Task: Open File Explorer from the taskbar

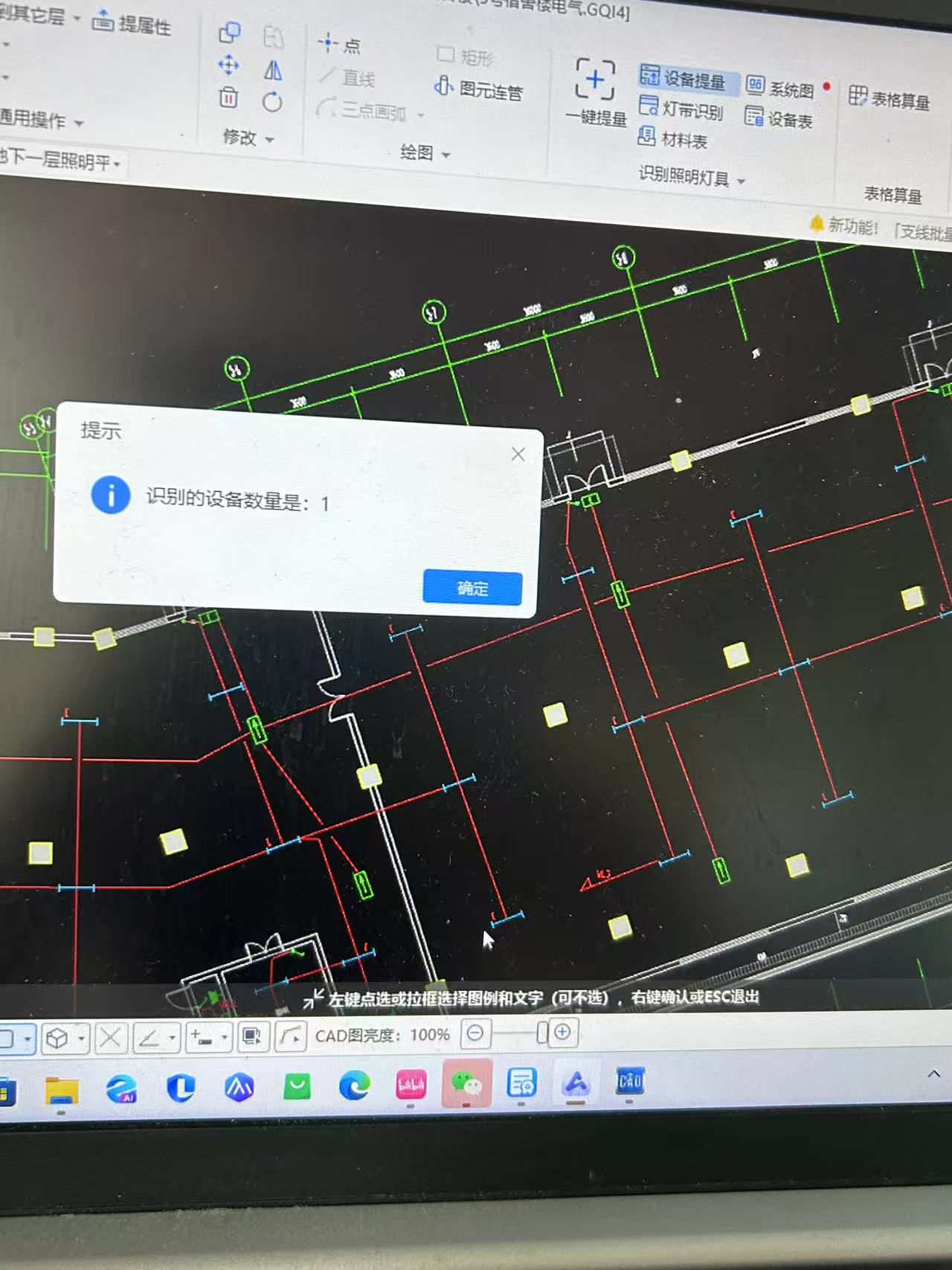Action: [62, 1089]
